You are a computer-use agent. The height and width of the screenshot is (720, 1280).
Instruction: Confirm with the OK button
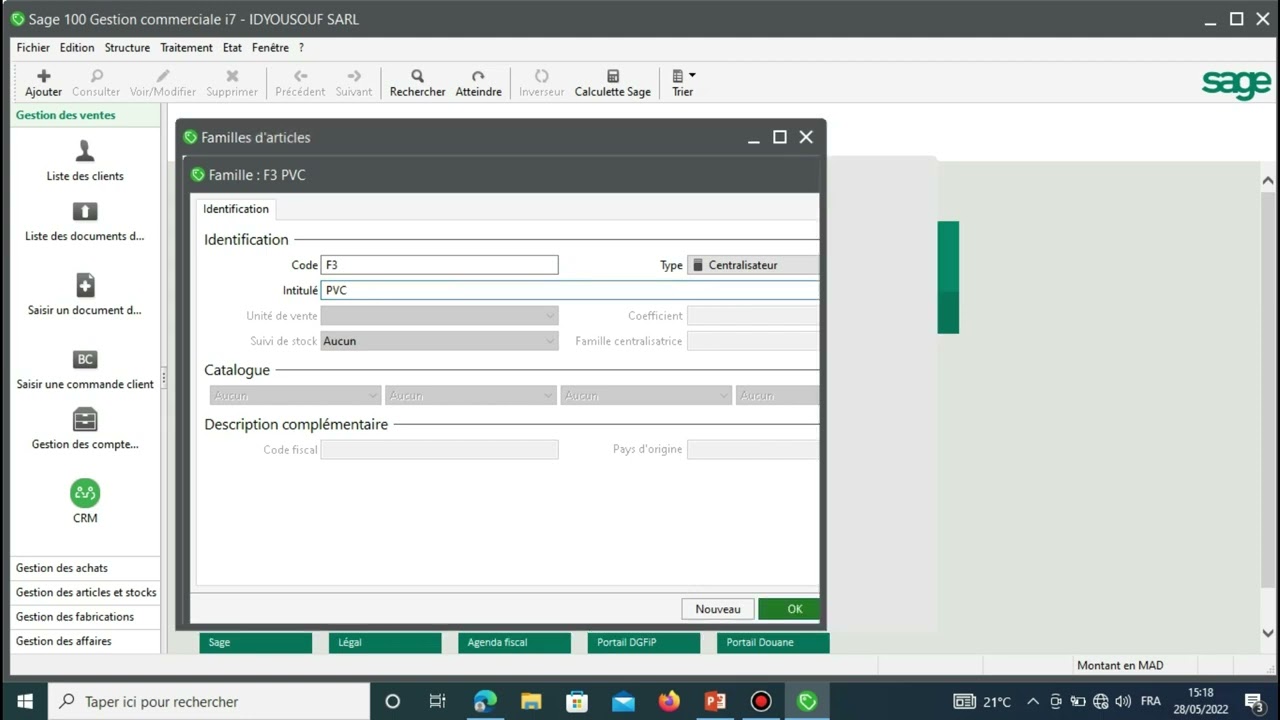click(789, 609)
